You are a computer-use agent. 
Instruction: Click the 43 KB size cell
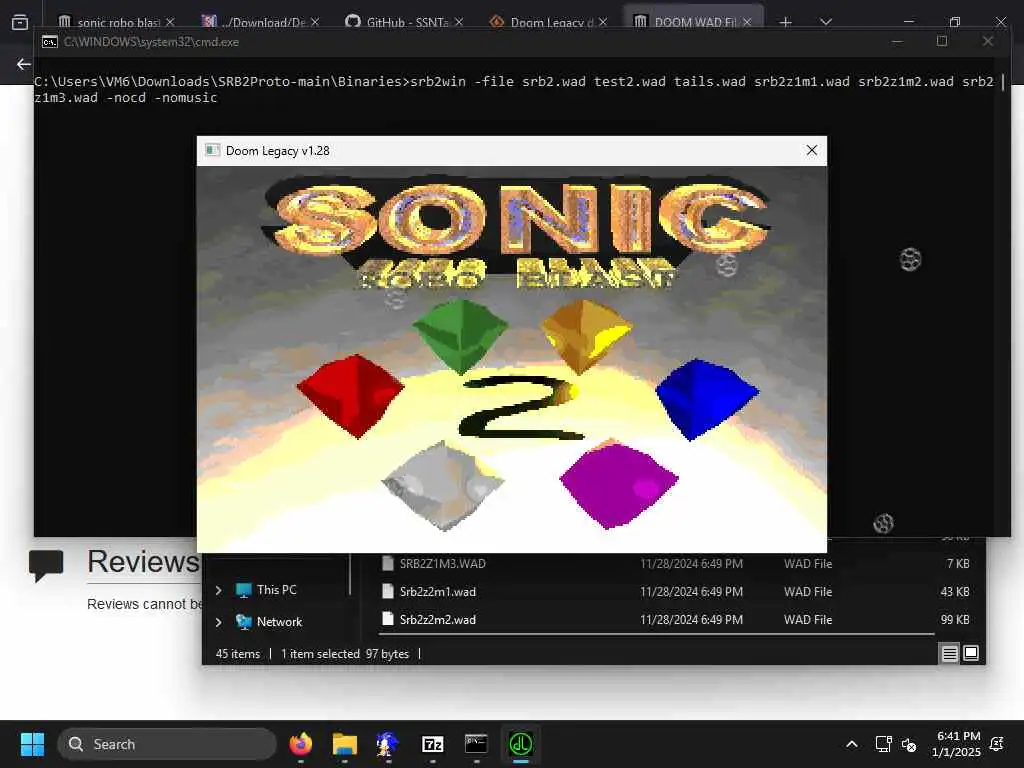(954, 592)
